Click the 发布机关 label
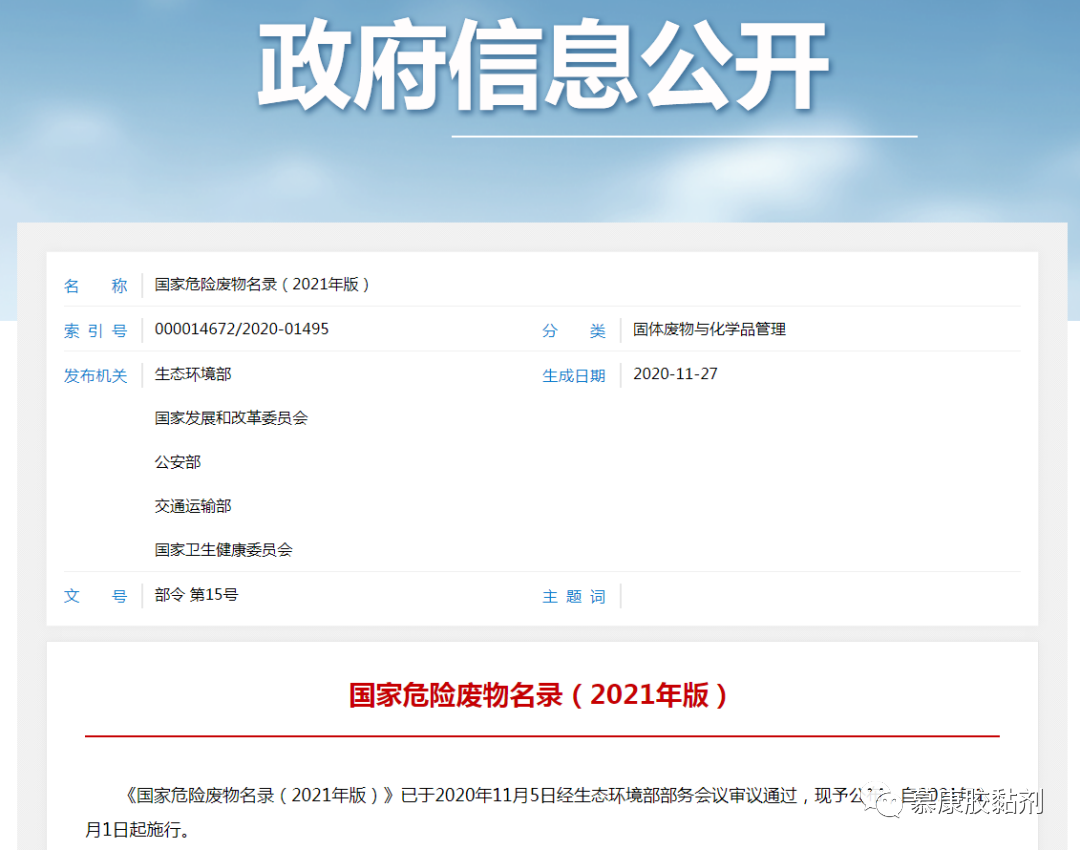The height and width of the screenshot is (850, 1080). tap(96, 374)
